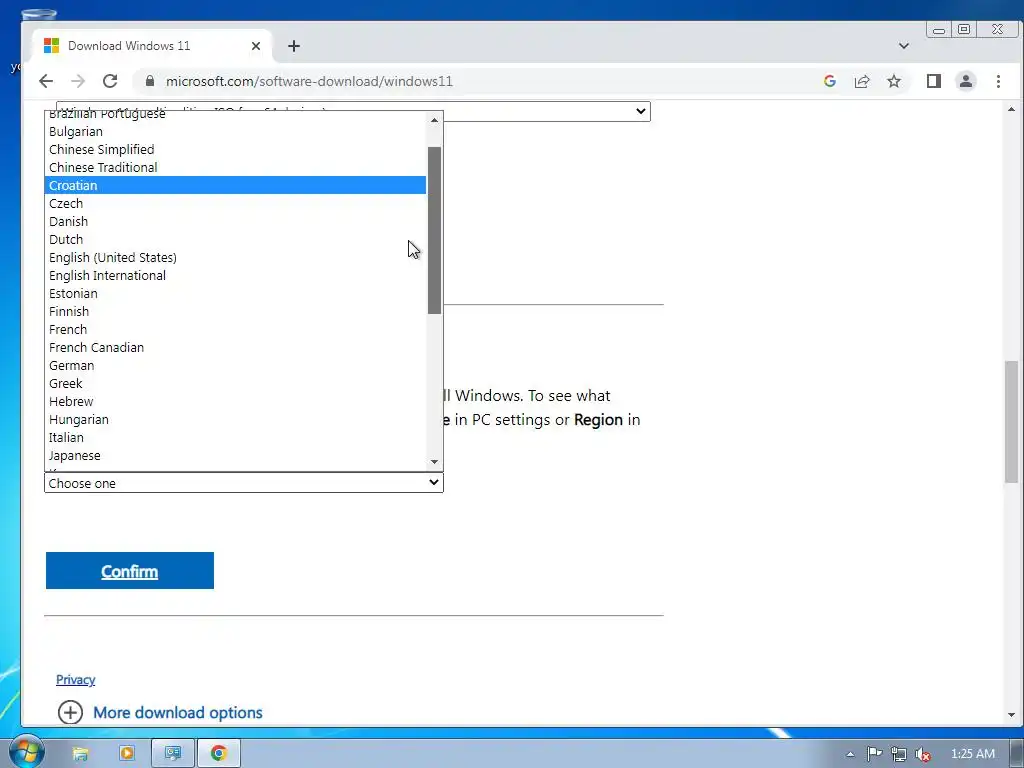Click the forward navigation arrow
1024x768 pixels.
(x=78, y=81)
